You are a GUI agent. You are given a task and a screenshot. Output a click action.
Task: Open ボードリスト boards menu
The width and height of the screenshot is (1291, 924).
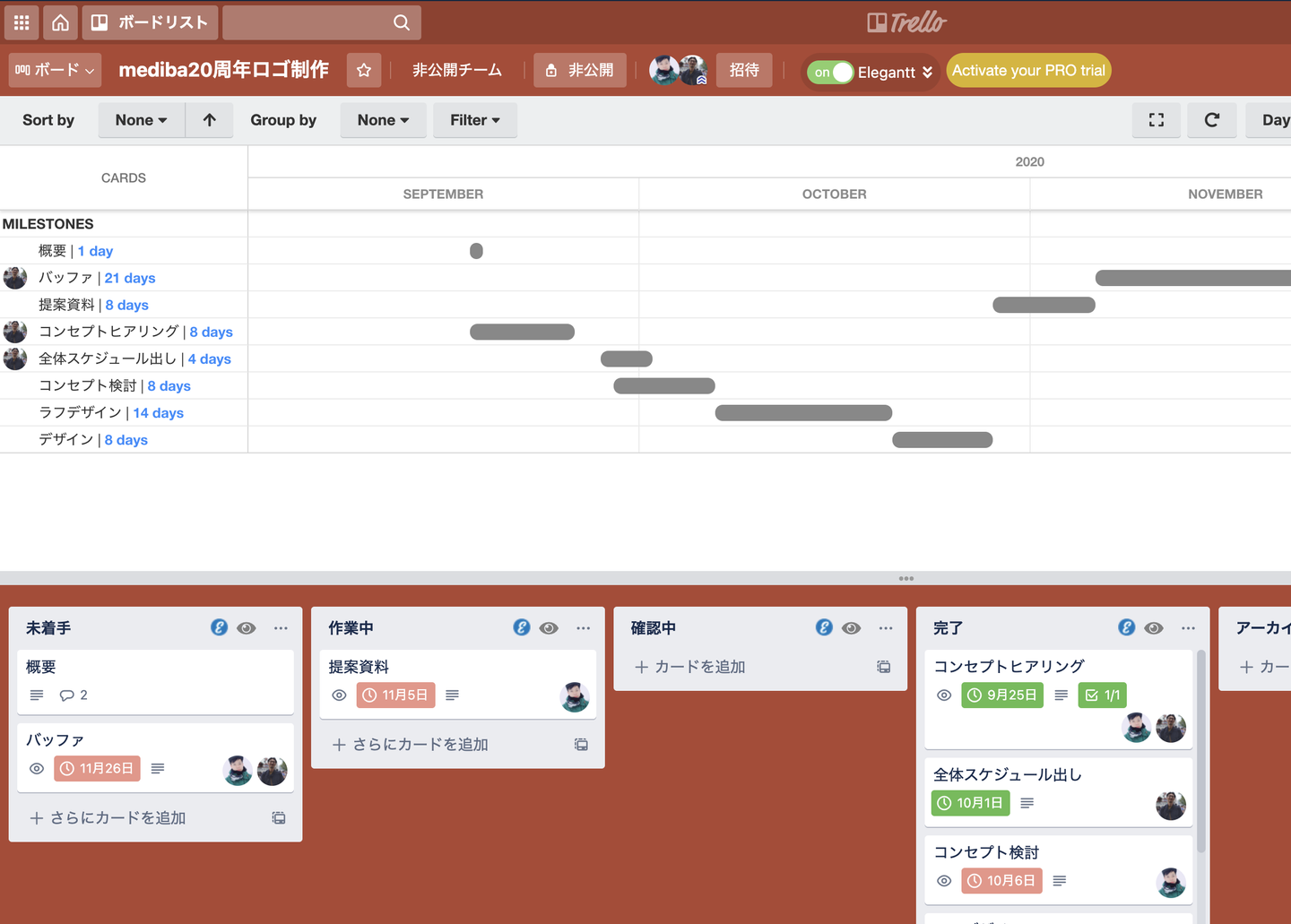pos(152,22)
